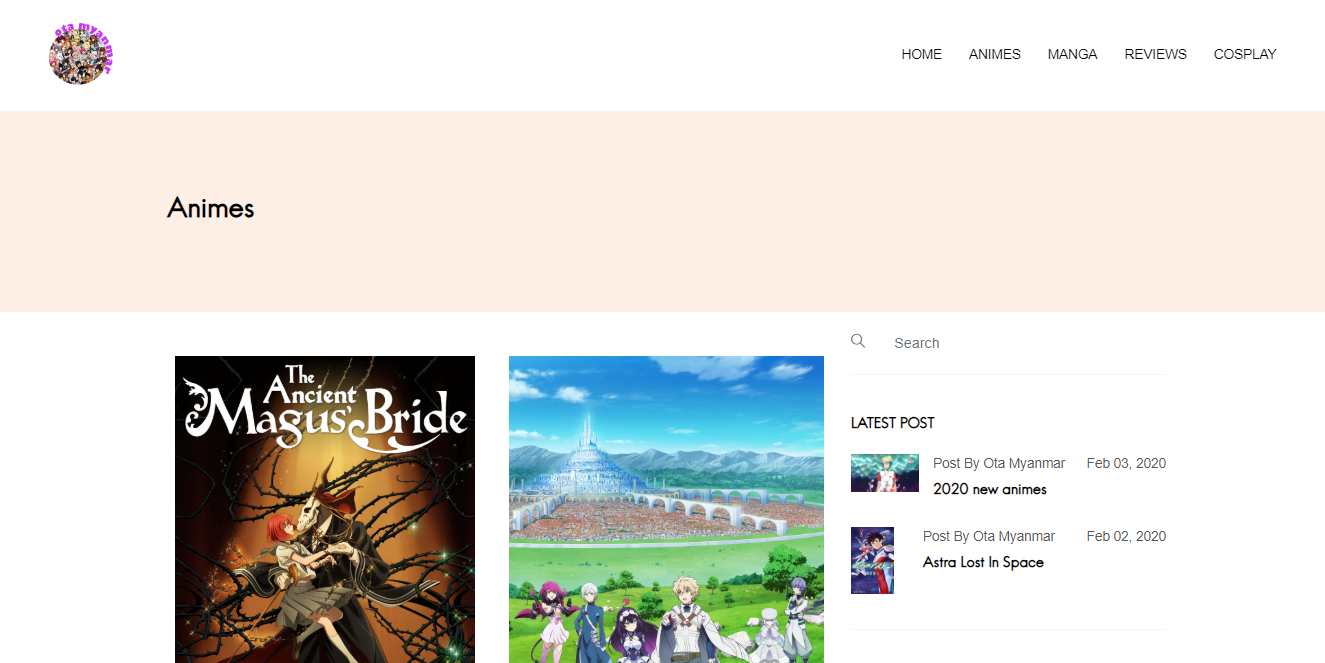Click the Animes page heading
The width and height of the screenshot is (1325, 663).
pyautogui.click(x=211, y=208)
